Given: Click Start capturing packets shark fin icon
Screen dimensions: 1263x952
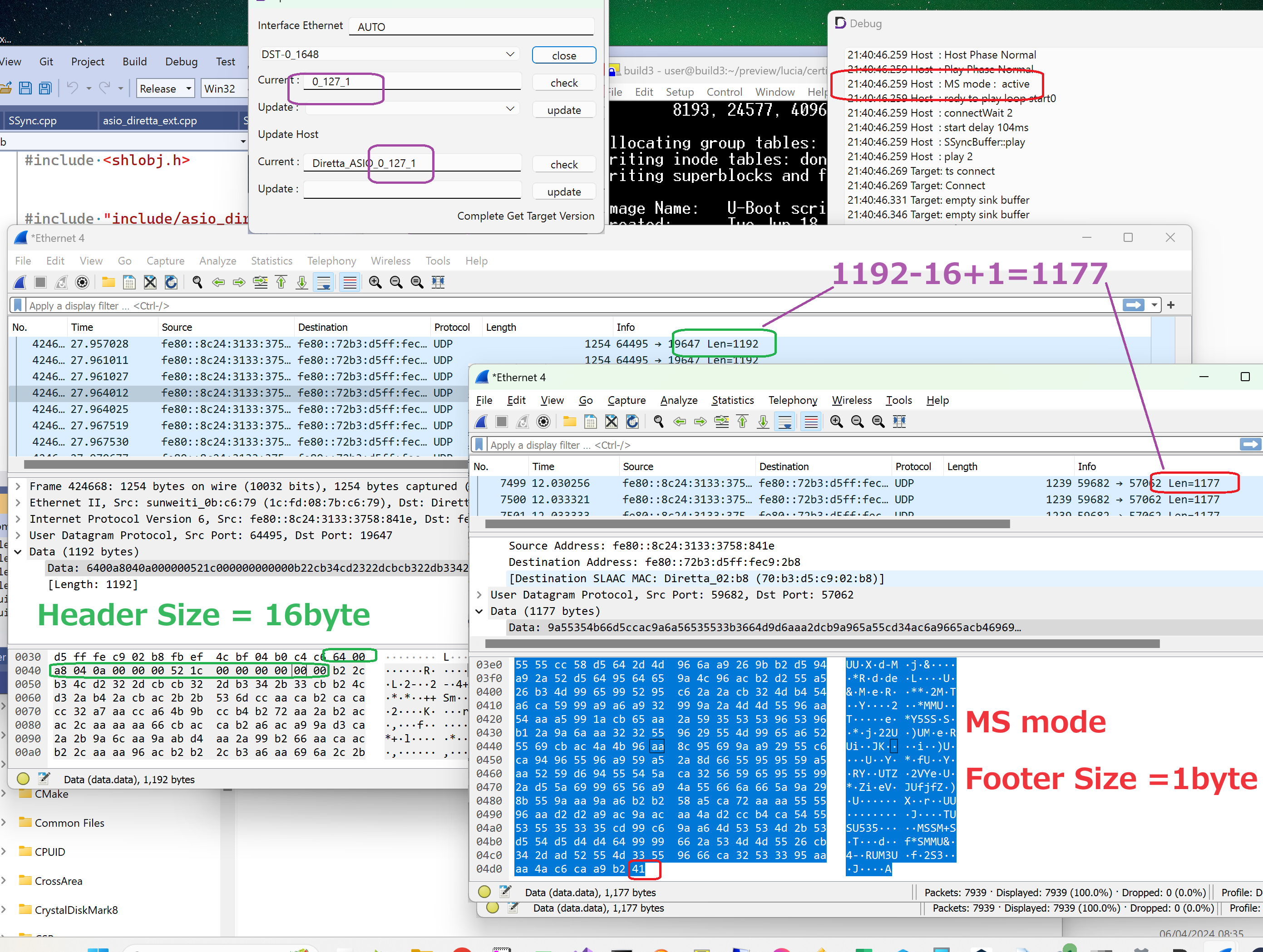Looking at the screenshot, I should pyautogui.click(x=481, y=422).
